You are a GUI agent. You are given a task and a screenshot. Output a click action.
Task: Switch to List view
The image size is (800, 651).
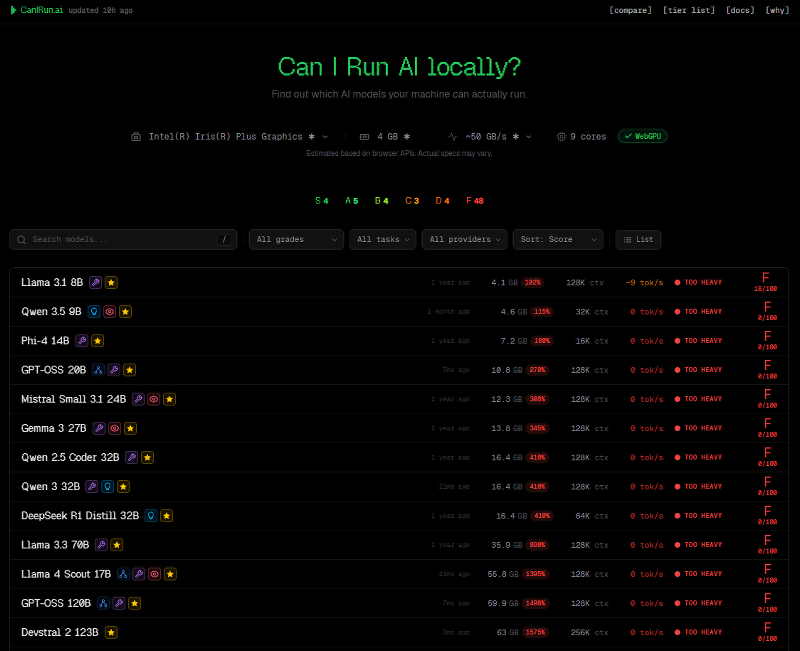point(638,239)
